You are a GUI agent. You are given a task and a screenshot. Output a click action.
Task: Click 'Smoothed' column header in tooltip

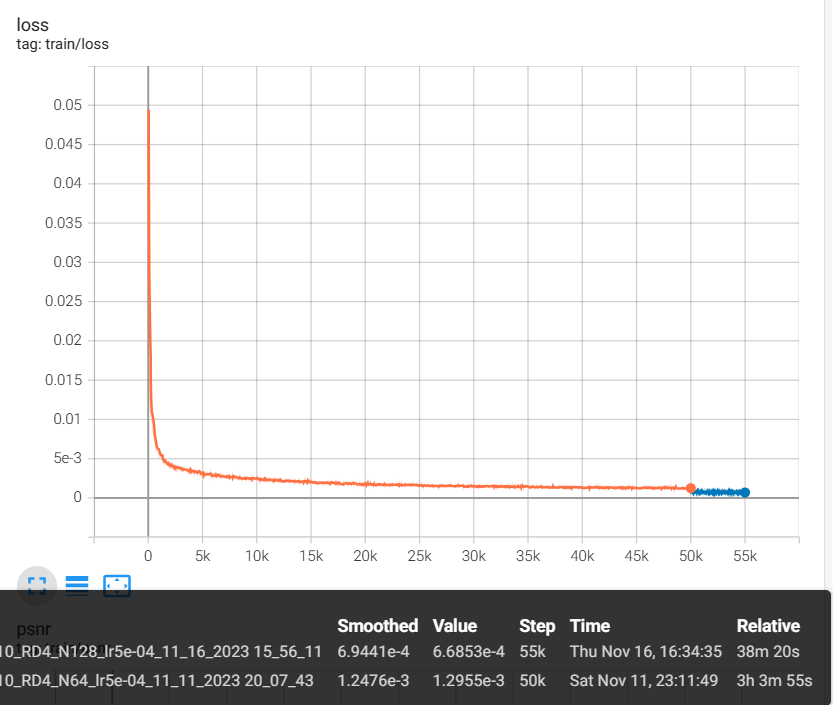click(377, 626)
